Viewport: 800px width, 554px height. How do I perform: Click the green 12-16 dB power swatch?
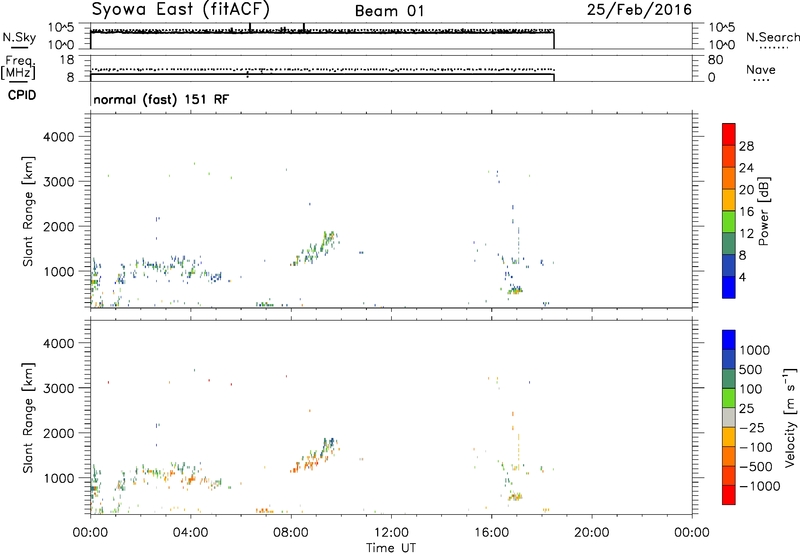[x=729, y=221]
